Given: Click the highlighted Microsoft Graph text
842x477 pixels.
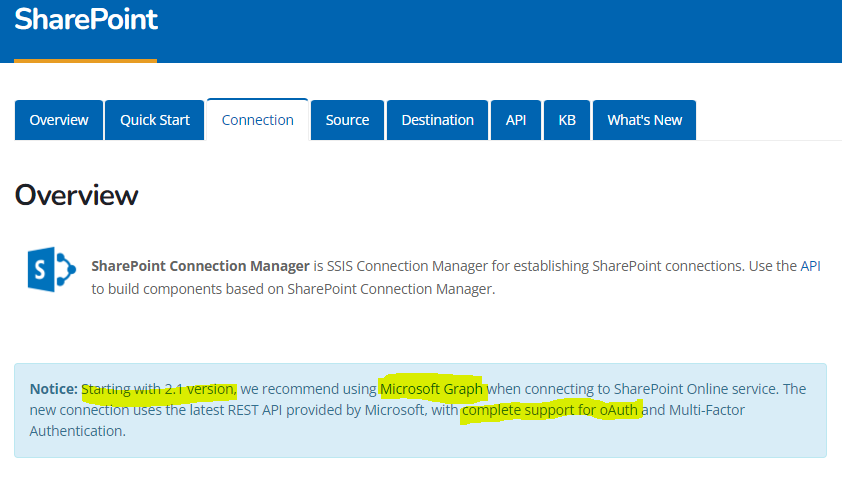Looking at the screenshot, I should pos(431,388).
